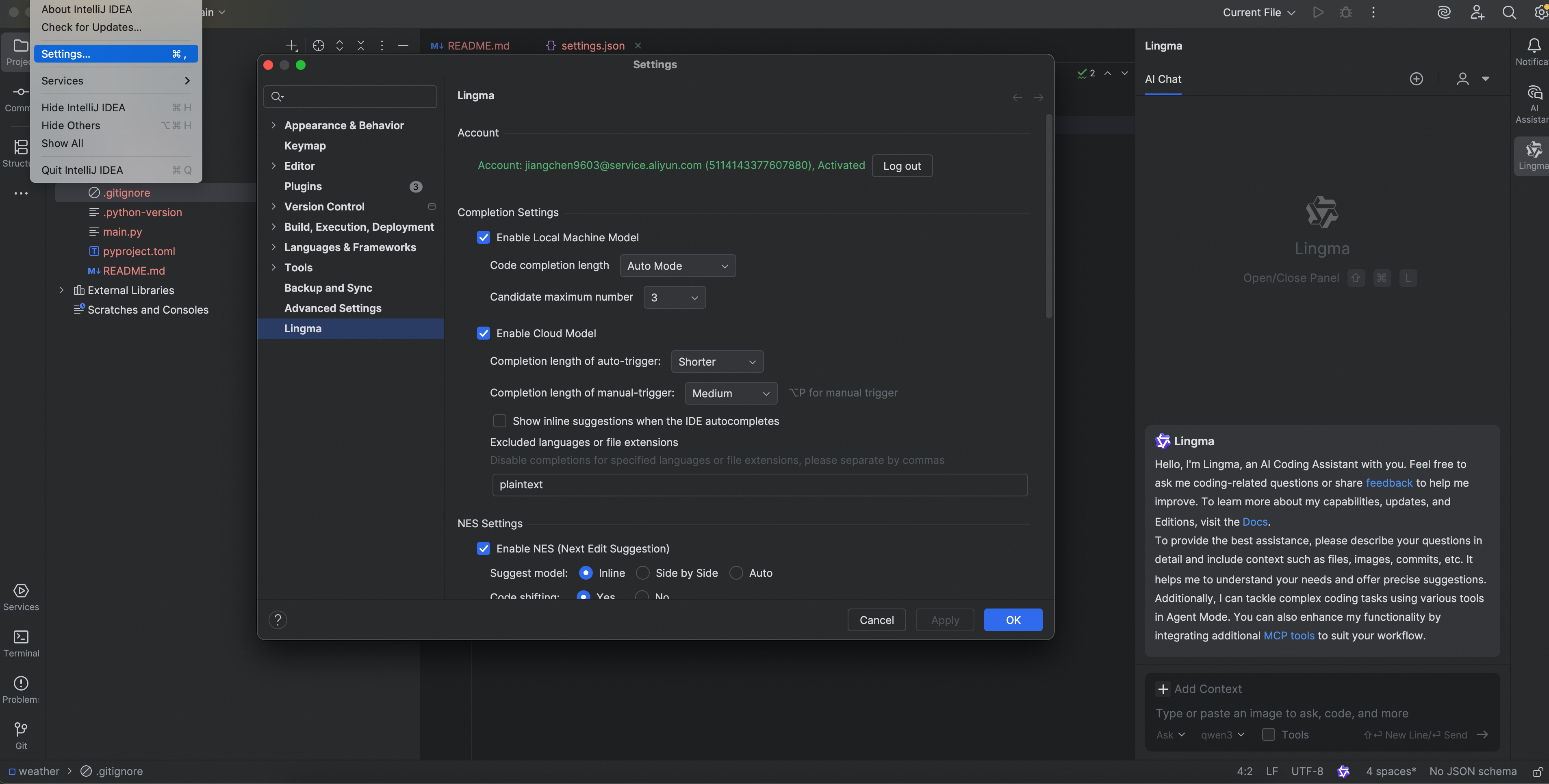Open the feedback link in Lingma chat
This screenshot has height=784, width=1549.
click(x=1388, y=483)
